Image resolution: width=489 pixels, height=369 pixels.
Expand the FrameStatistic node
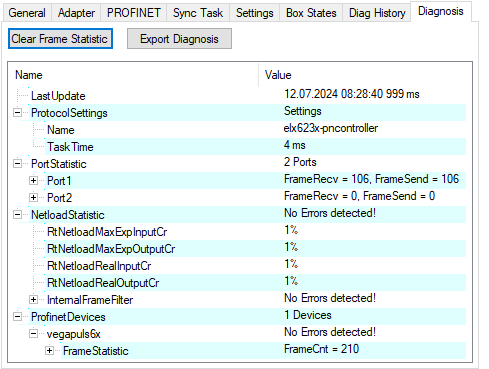[49, 351]
